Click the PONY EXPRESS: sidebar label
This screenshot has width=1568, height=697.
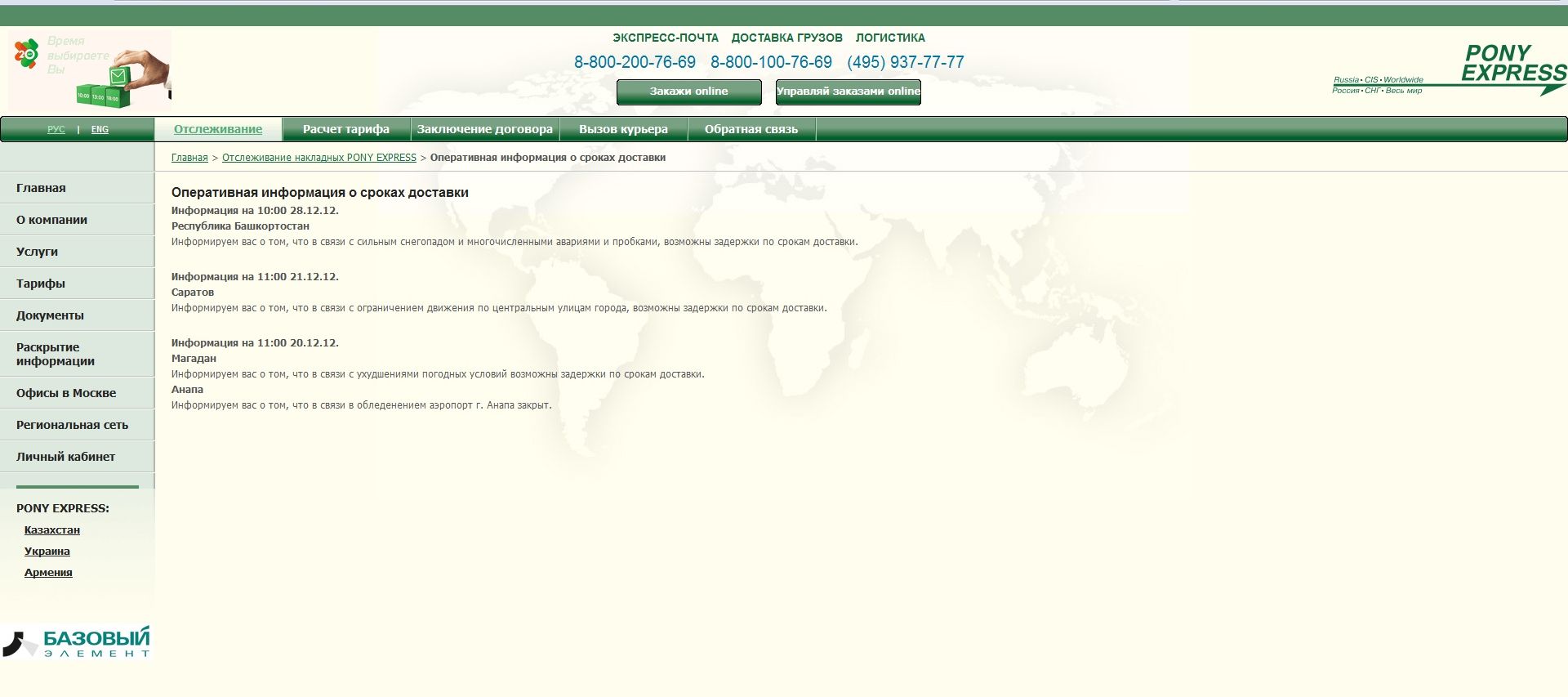point(63,508)
